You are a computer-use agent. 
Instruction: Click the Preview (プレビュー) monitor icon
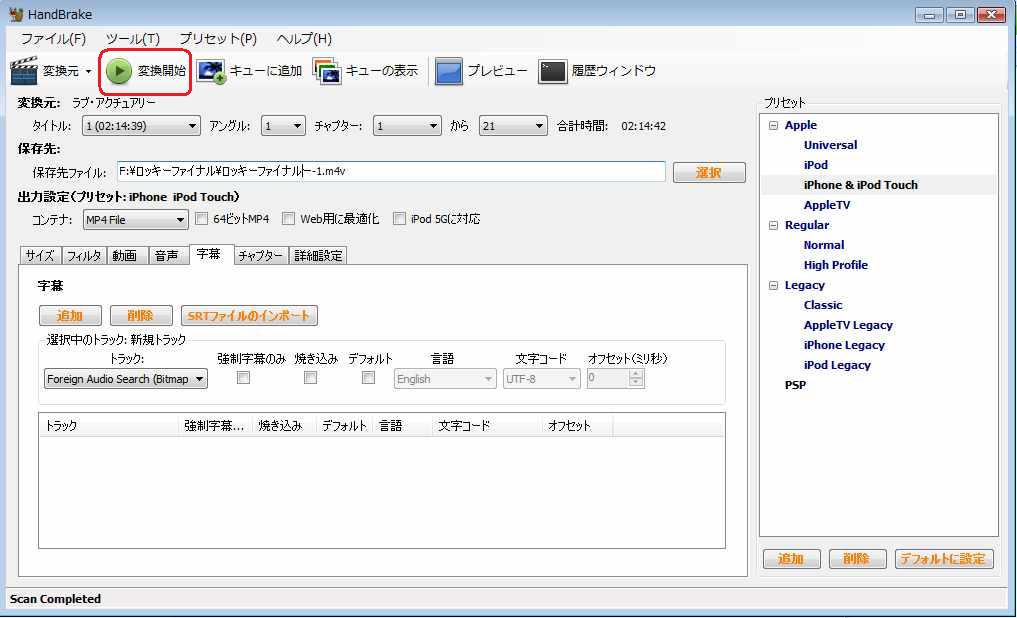pyautogui.click(x=449, y=71)
